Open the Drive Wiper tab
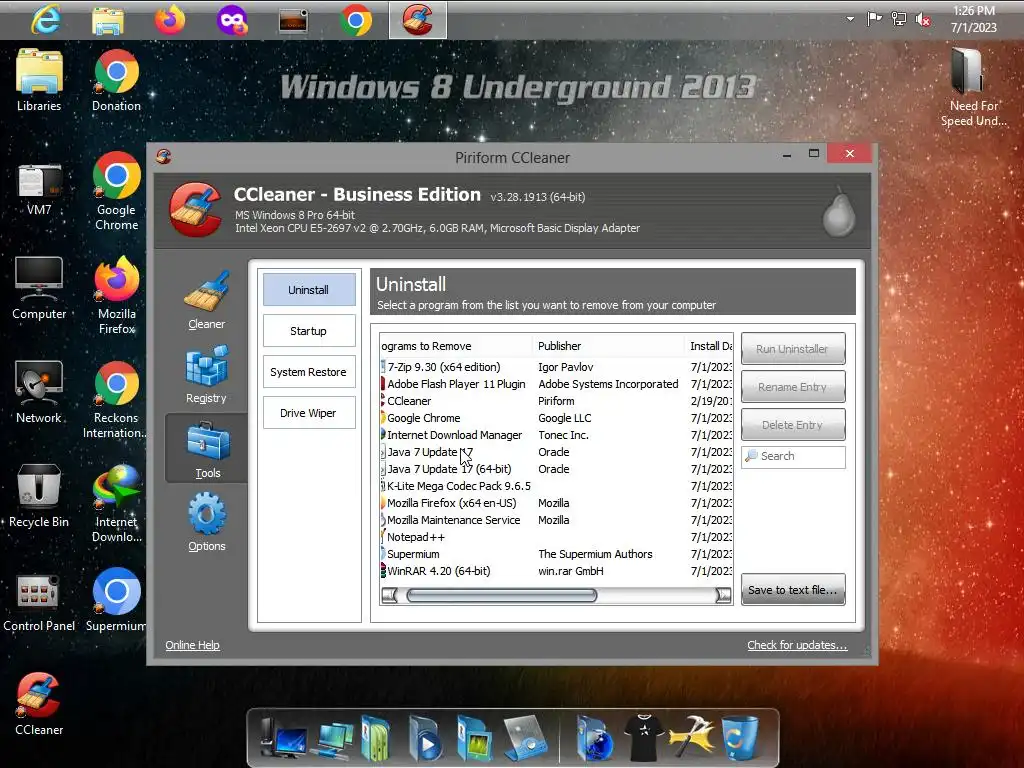This screenshot has height=768, width=1024. point(309,413)
